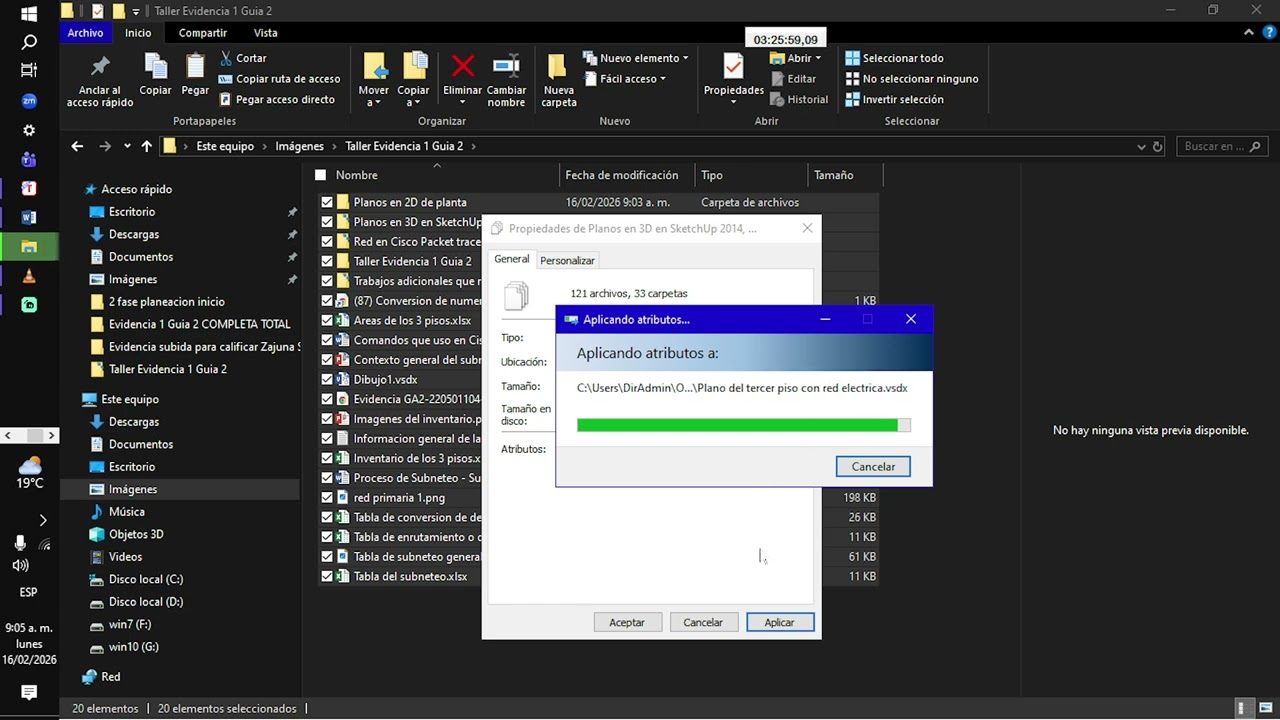Click the Cortar scissors command
Image resolution: width=1280 pixels, height=720 pixels.
242,58
